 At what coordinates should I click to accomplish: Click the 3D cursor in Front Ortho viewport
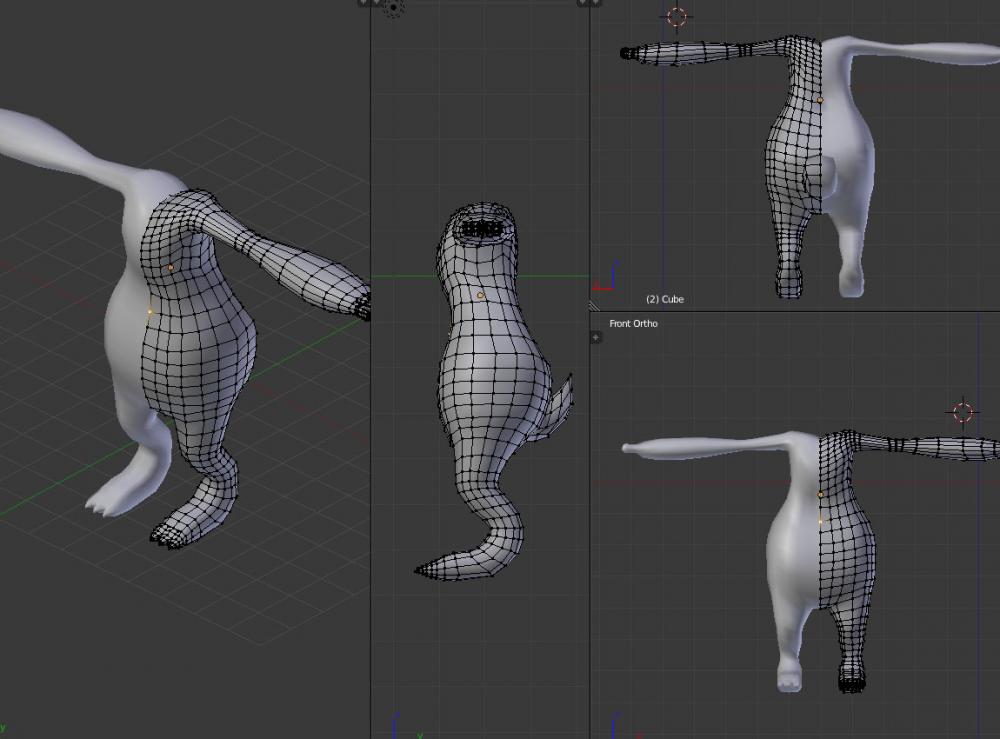click(x=962, y=412)
